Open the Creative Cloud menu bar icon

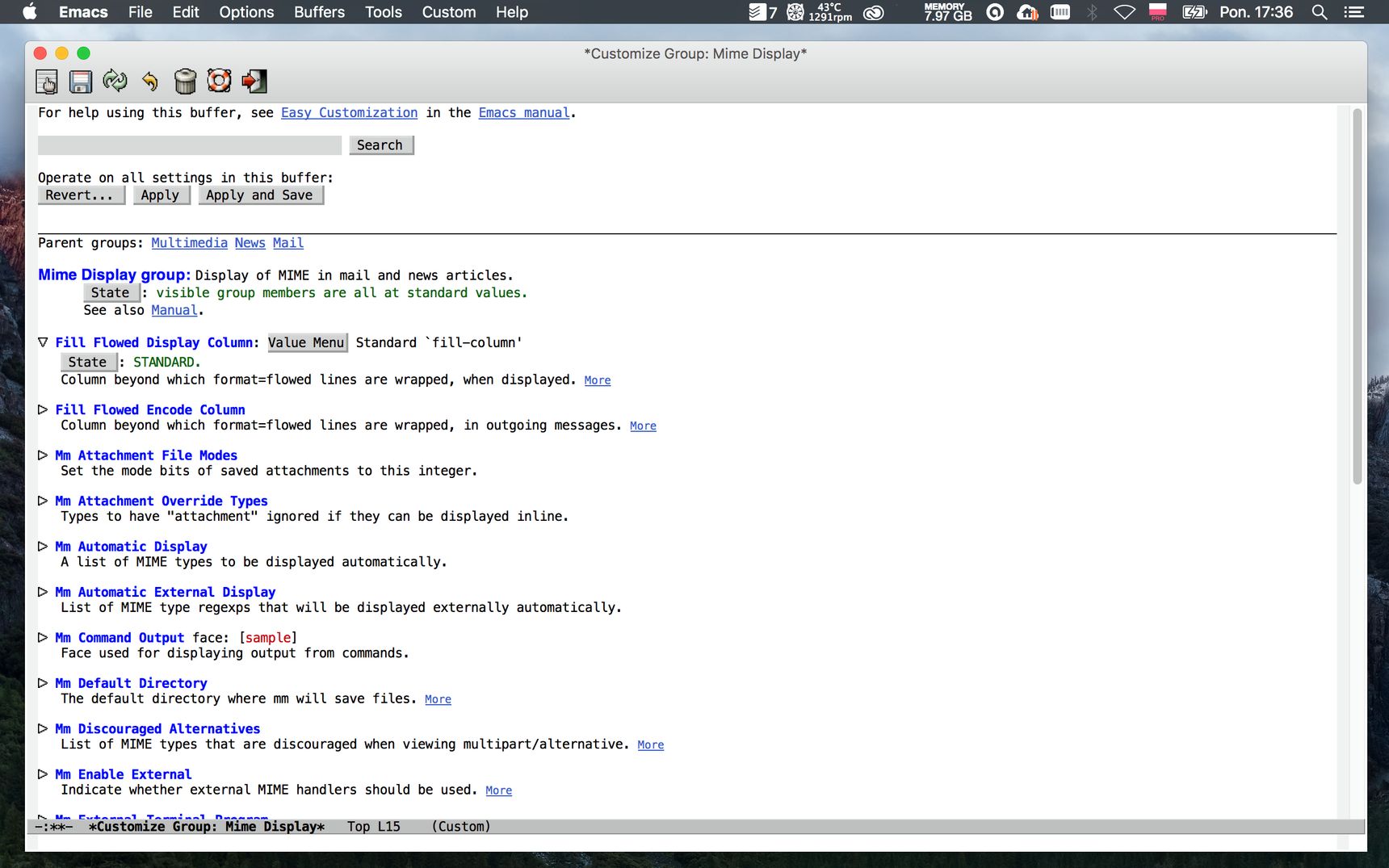pyautogui.click(x=874, y=12)
